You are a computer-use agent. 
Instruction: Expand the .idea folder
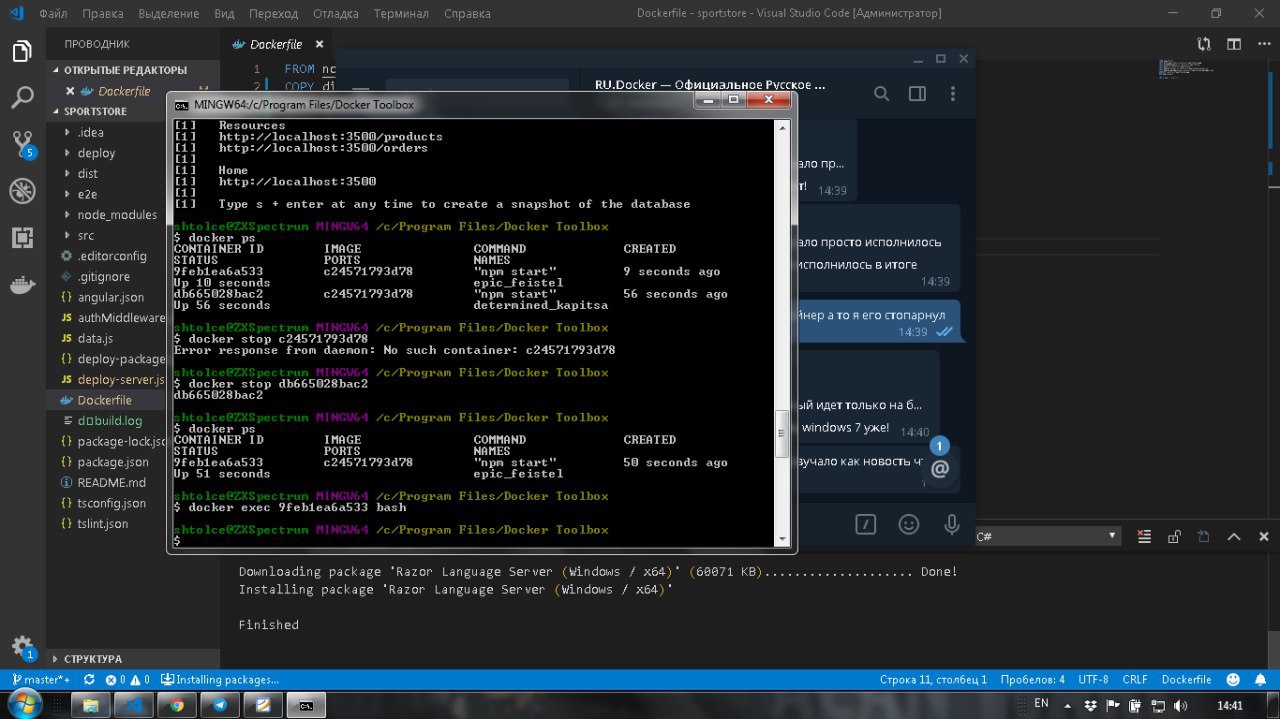[x=90, y=132]
